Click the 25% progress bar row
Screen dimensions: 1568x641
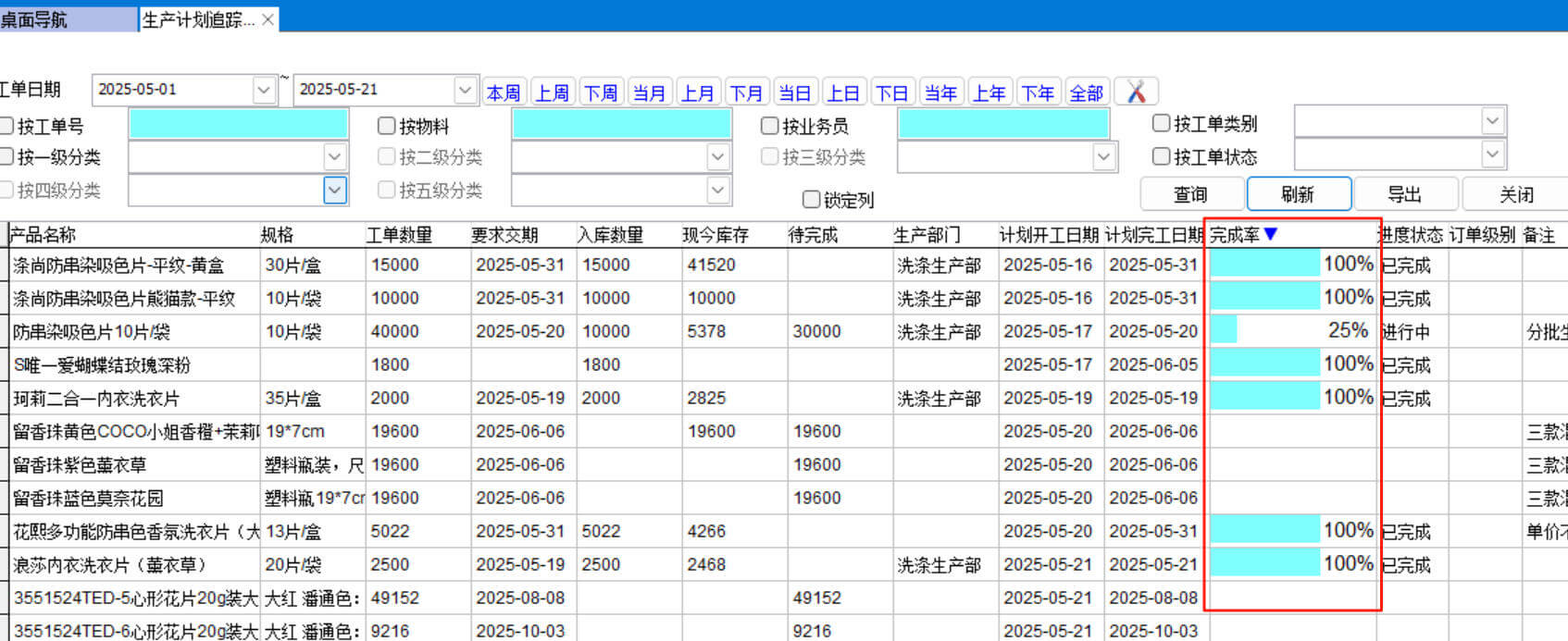1291,331
